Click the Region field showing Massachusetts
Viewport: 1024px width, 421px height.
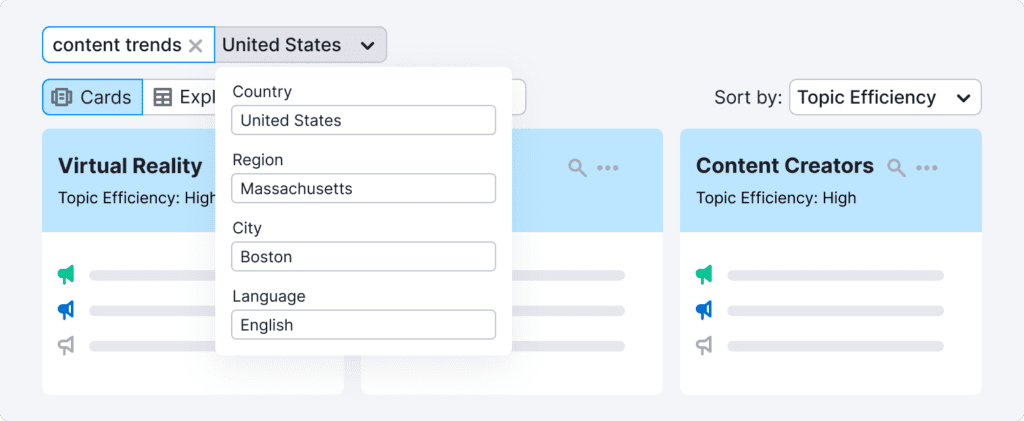(363, 188)
